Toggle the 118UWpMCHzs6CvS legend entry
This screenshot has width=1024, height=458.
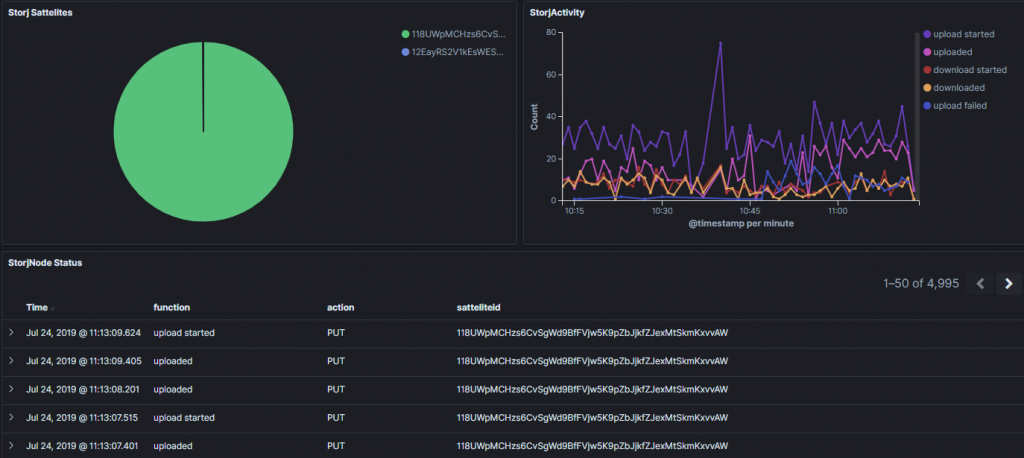pyautogui.click(x=451, y=34)
